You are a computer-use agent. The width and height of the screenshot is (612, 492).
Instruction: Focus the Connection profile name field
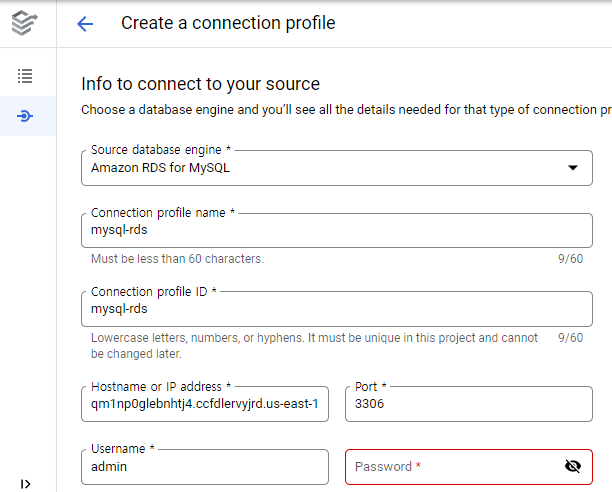pos(337,230)
